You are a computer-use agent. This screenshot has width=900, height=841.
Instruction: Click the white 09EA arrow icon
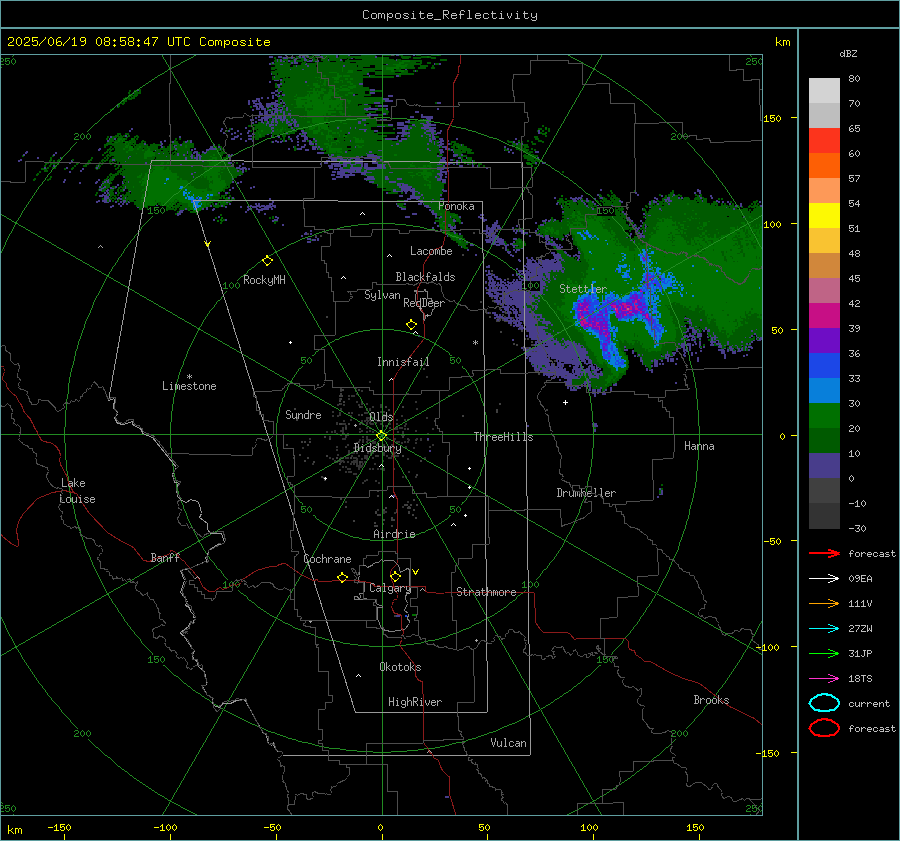coord(824,579)
